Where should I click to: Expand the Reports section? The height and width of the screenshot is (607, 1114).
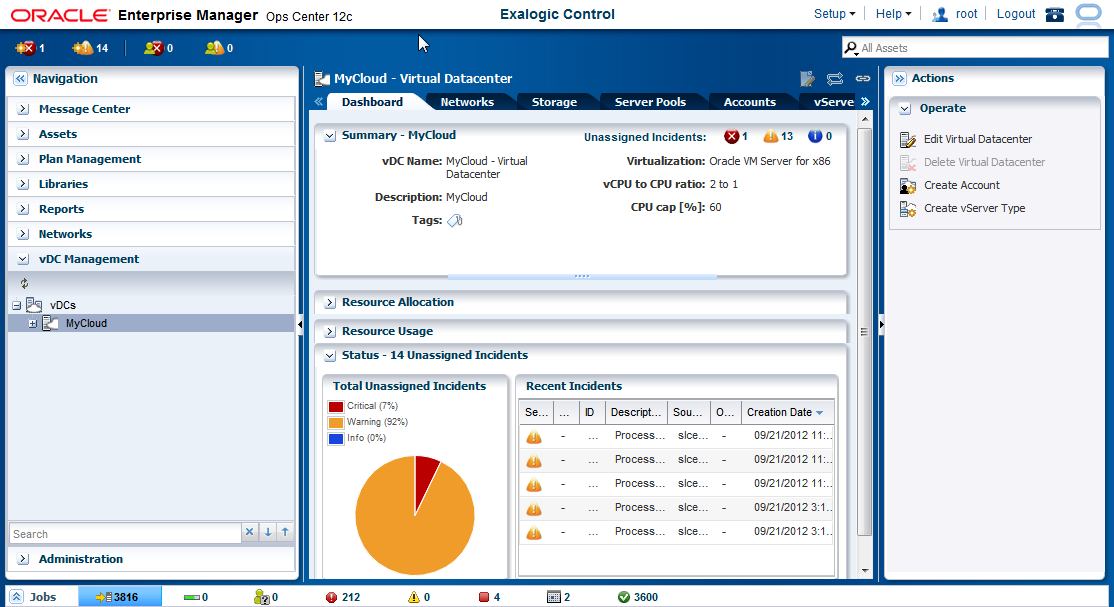click(x=23, y=209)
